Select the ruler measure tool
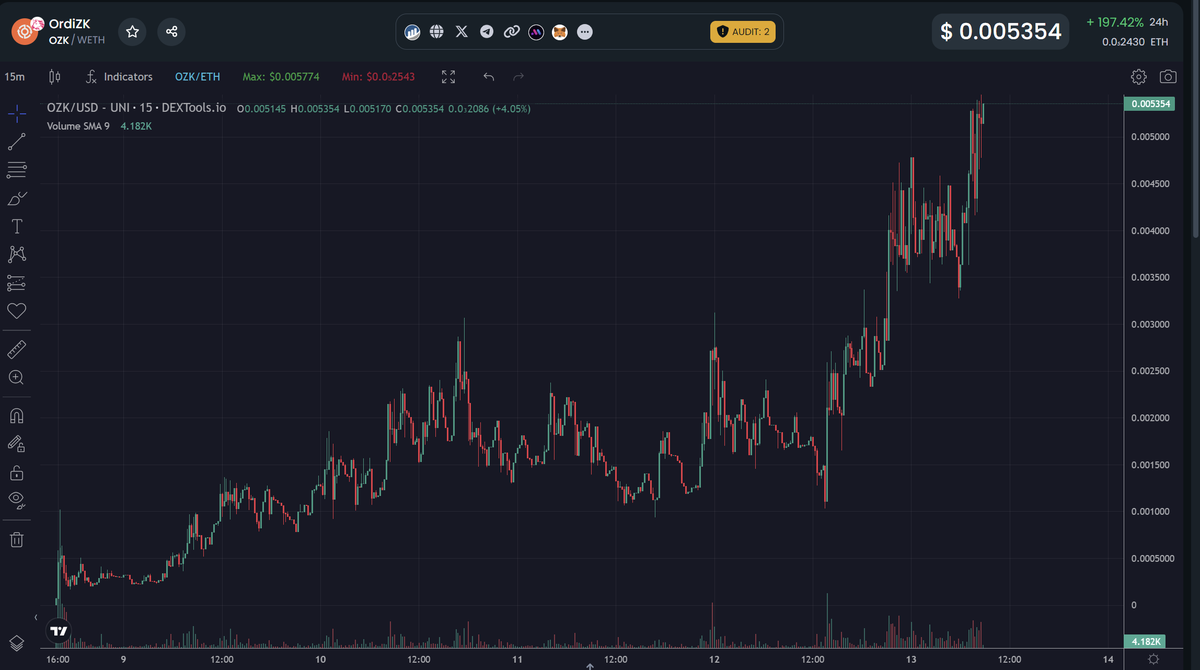This screenshot has width=1200, height=670. (x=17, y=349)
